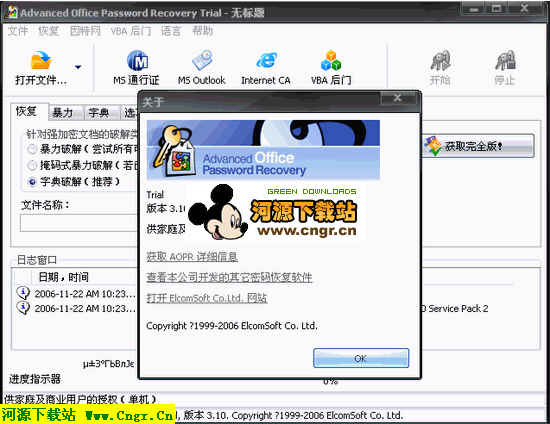This screenshot has height=424, width=550.
Task: Select the 暴力破解 radio option
Action: click(32, 149)
